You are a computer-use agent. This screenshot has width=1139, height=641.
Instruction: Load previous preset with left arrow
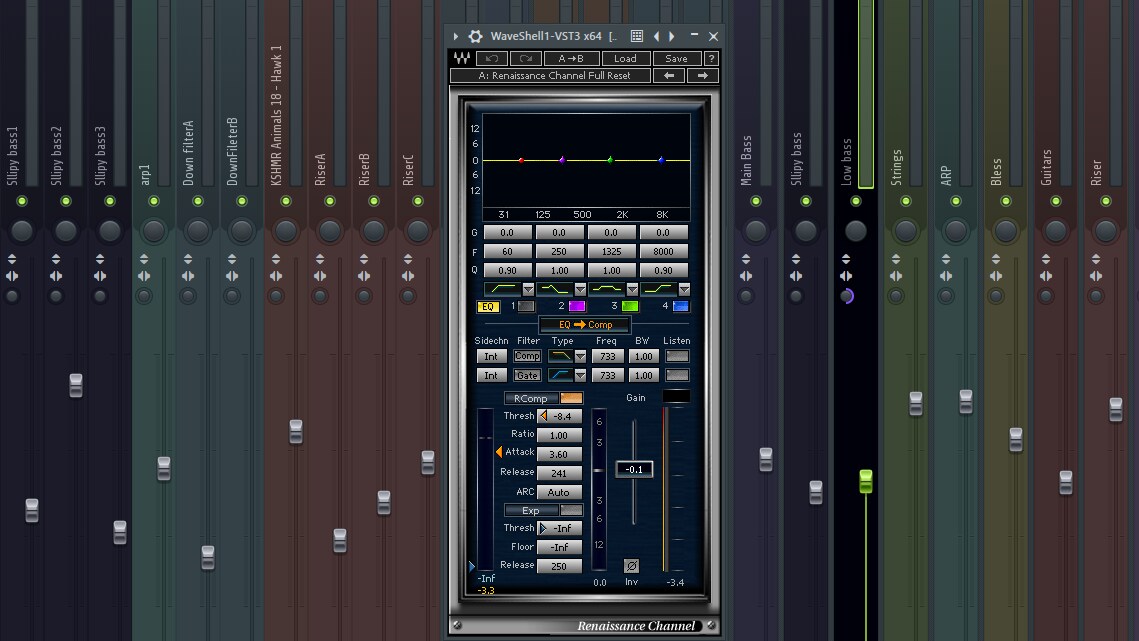click(669, 76)
